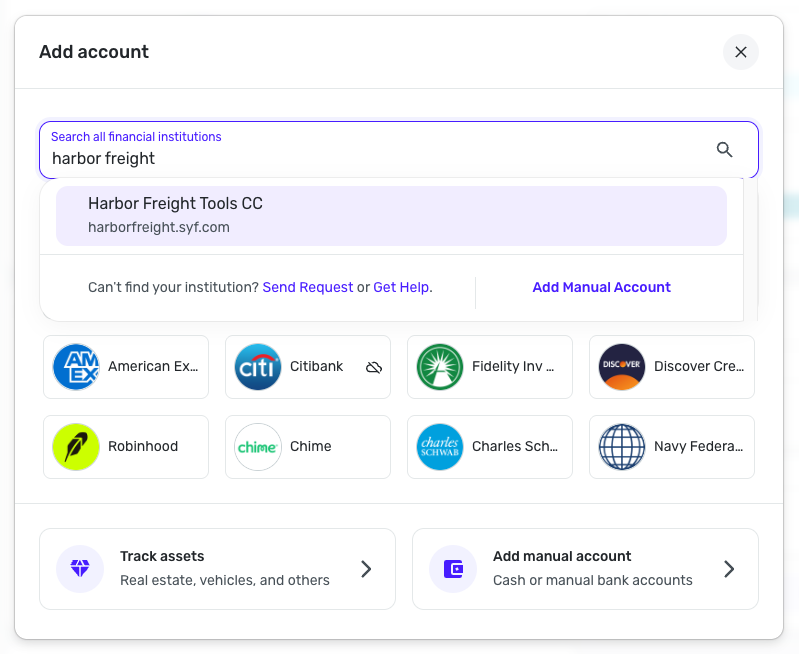The width and height of the screenshot is (799, 654).
Task: Expand Track assets using its chevron
Action: (x=366, y=569)
